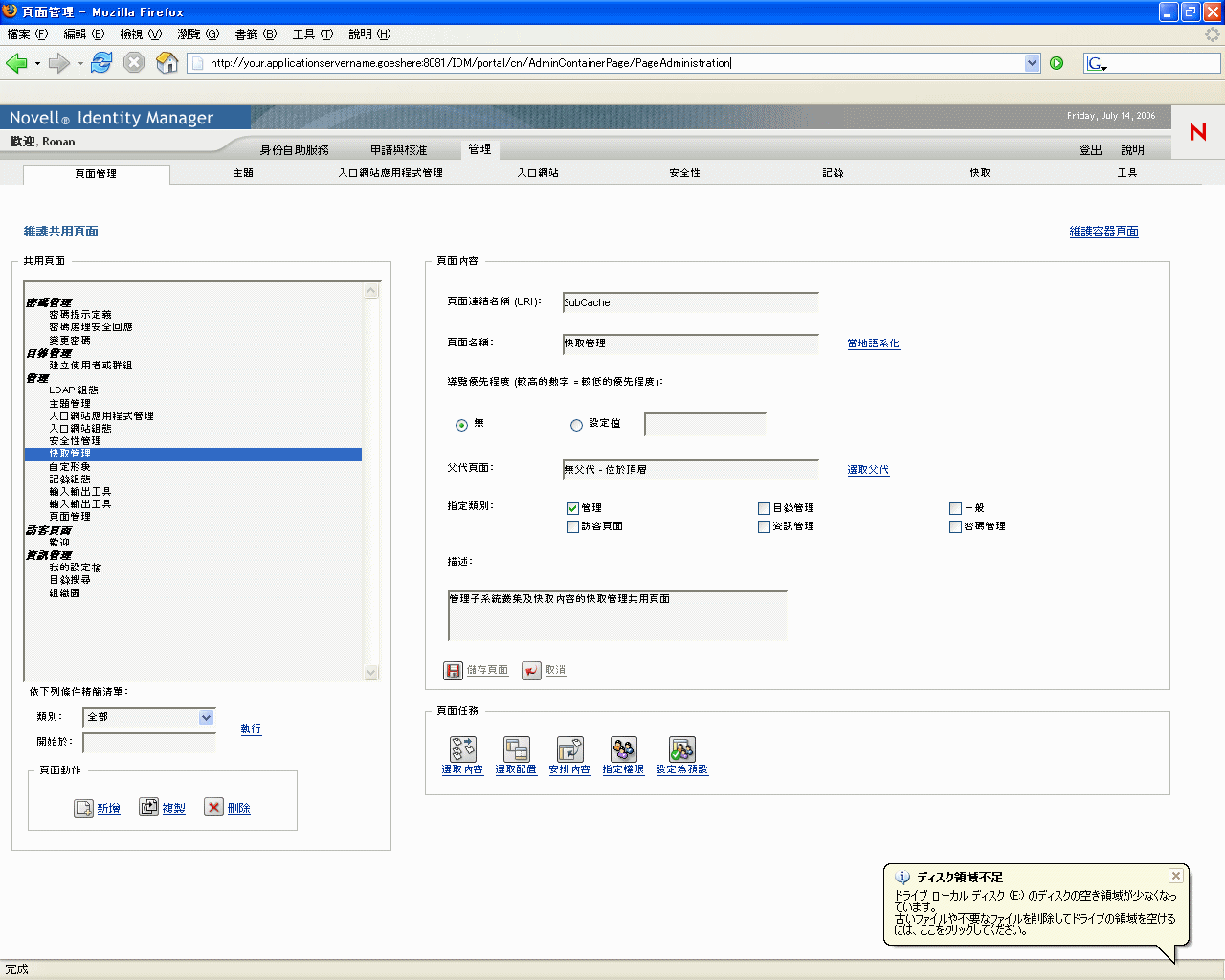Image resolution: width=1225 pixels, height=980 pixels.
Task: Switch to the 身份自助服務 tab
Action: pos(294,150)
